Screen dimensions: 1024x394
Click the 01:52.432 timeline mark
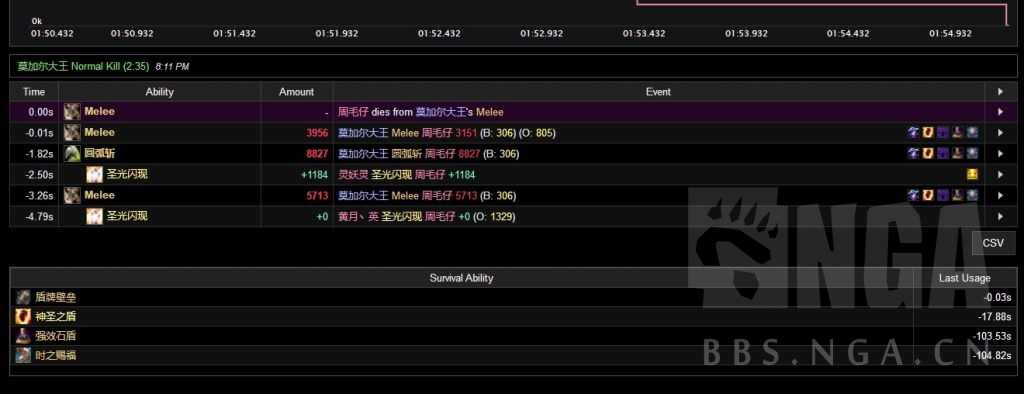439,33
